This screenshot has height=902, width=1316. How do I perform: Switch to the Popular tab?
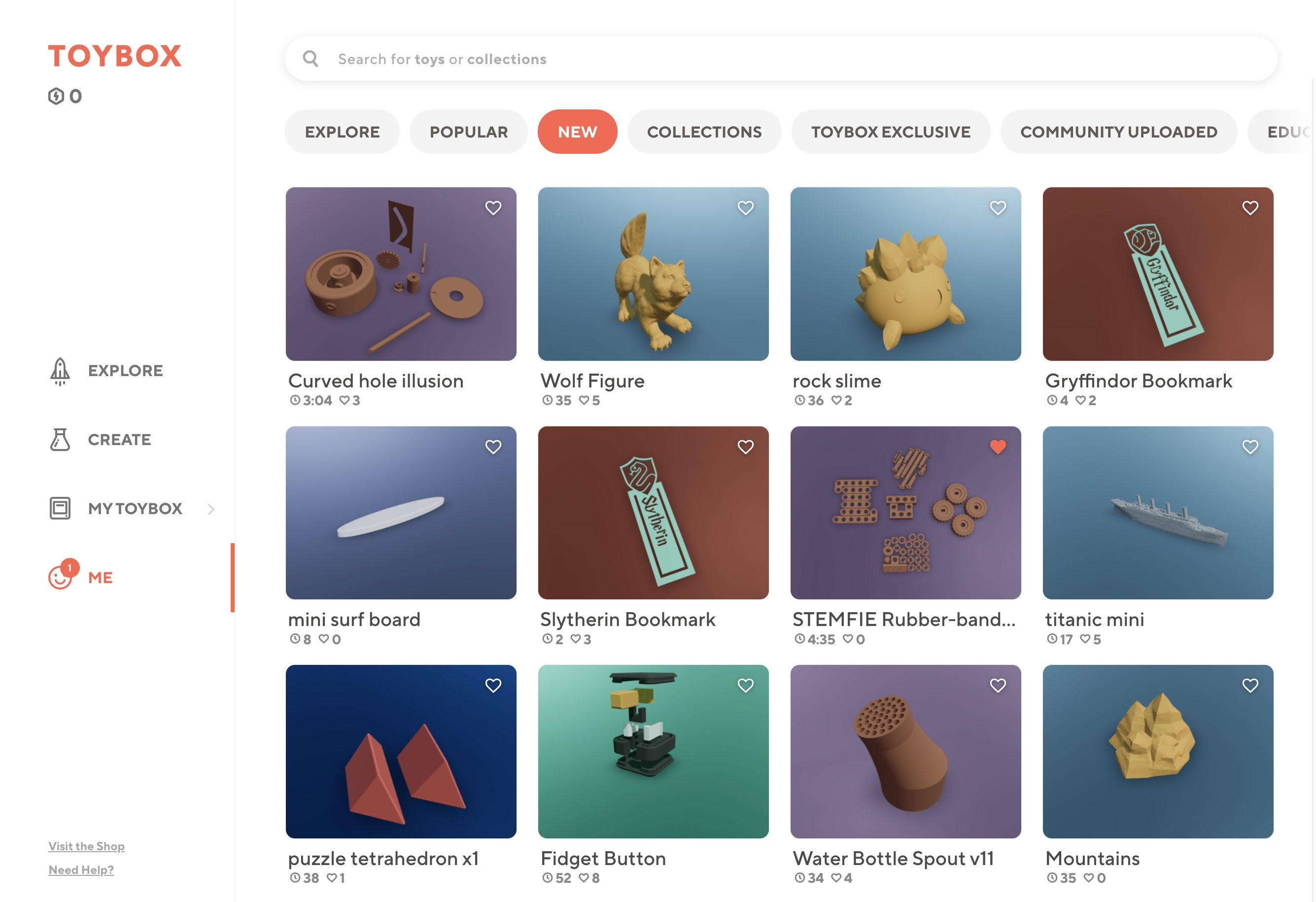[x=468, y=132]
